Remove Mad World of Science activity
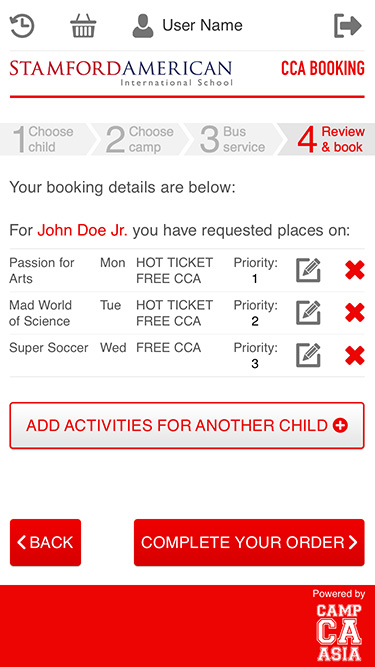This screenshot has height=667, width=375. (x=355, y=313)
